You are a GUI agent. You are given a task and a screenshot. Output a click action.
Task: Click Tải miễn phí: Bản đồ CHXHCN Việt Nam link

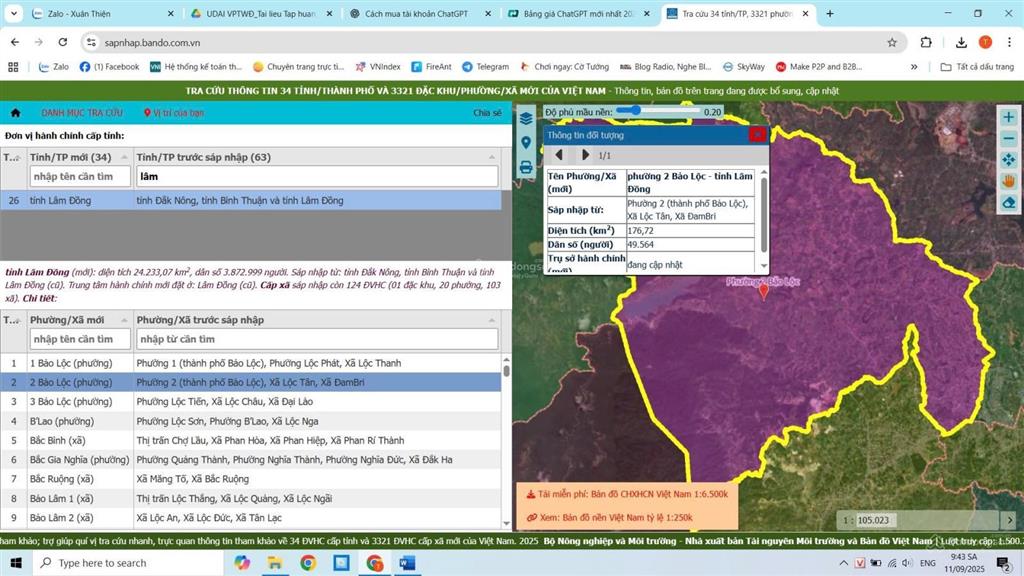pos(627,494)
